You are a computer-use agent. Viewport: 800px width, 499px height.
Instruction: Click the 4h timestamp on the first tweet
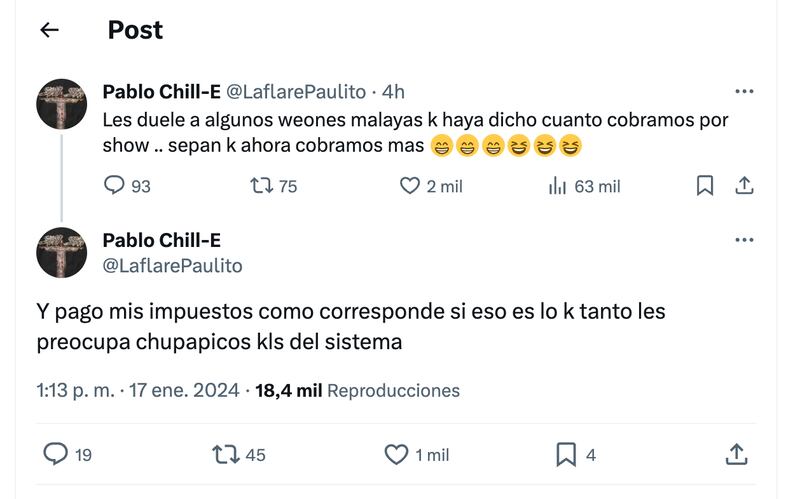click(393, 92)
